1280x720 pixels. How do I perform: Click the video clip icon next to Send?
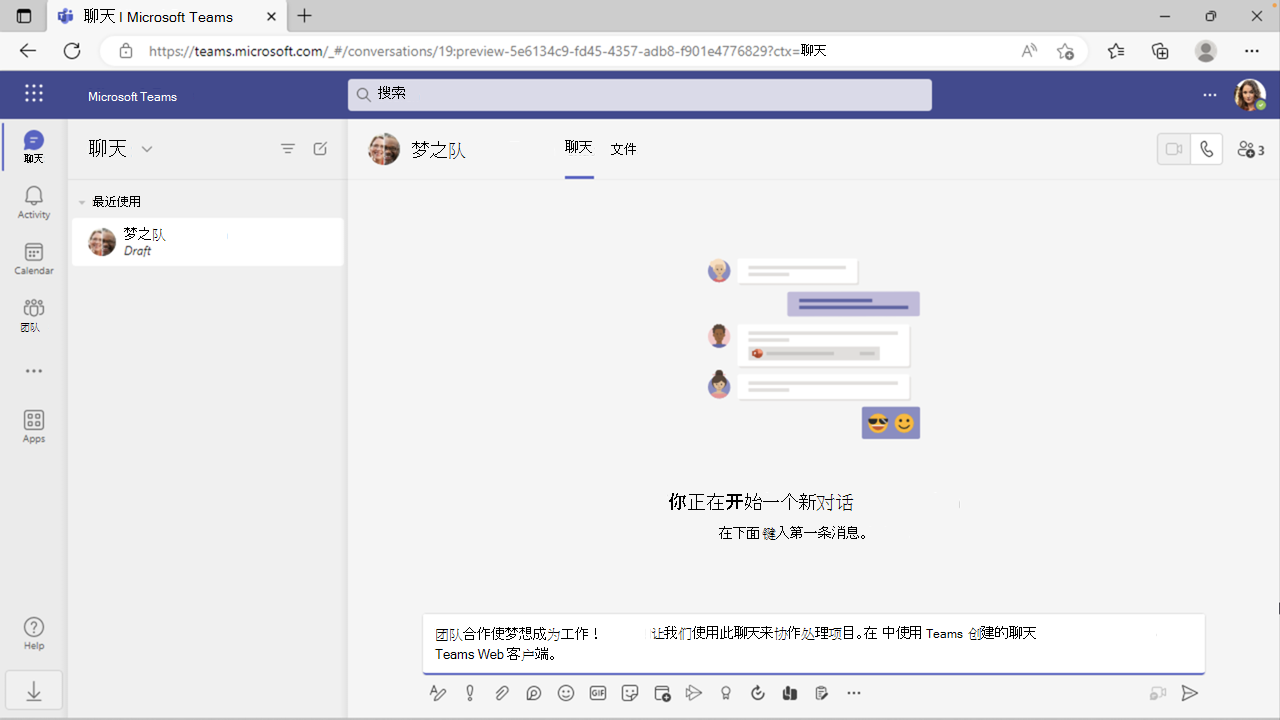click(x=1158, y=693)
